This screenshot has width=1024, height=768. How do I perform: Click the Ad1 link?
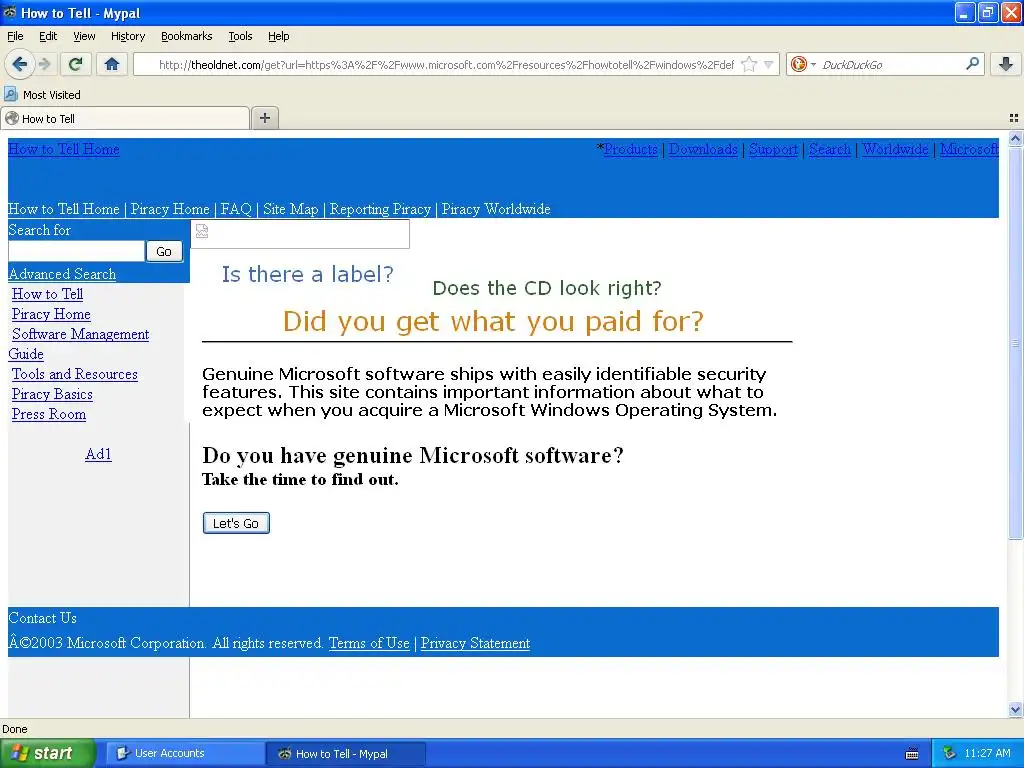click(x=98, y=454)
